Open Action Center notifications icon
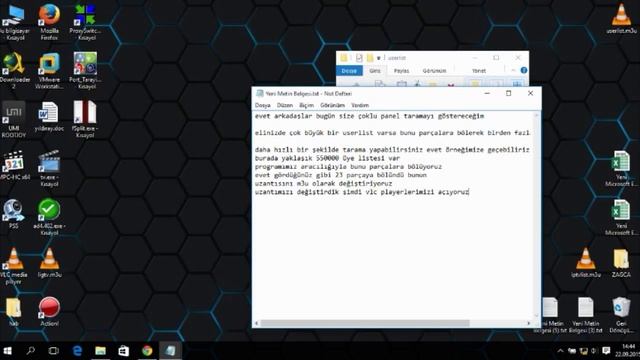This screenshot has height=360, width=640. coord(606,351)
